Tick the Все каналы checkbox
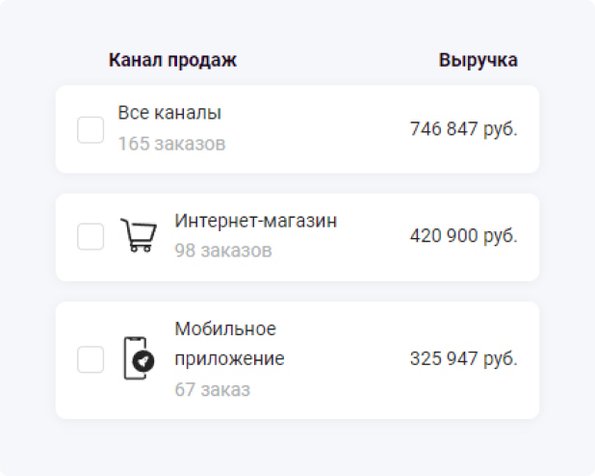 click(90, 130)
